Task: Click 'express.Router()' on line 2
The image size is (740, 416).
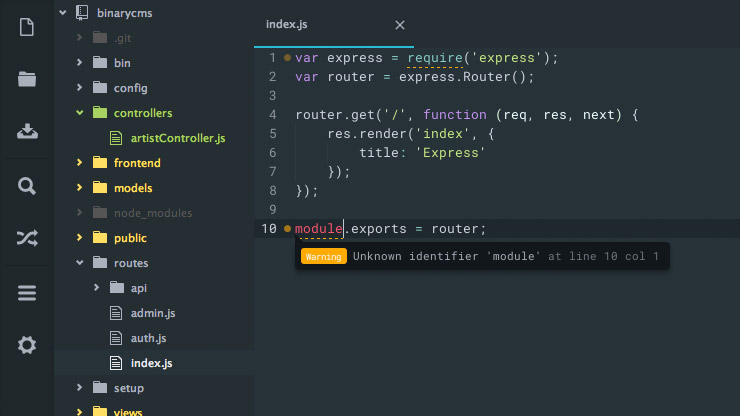Action: coord(462,76)
